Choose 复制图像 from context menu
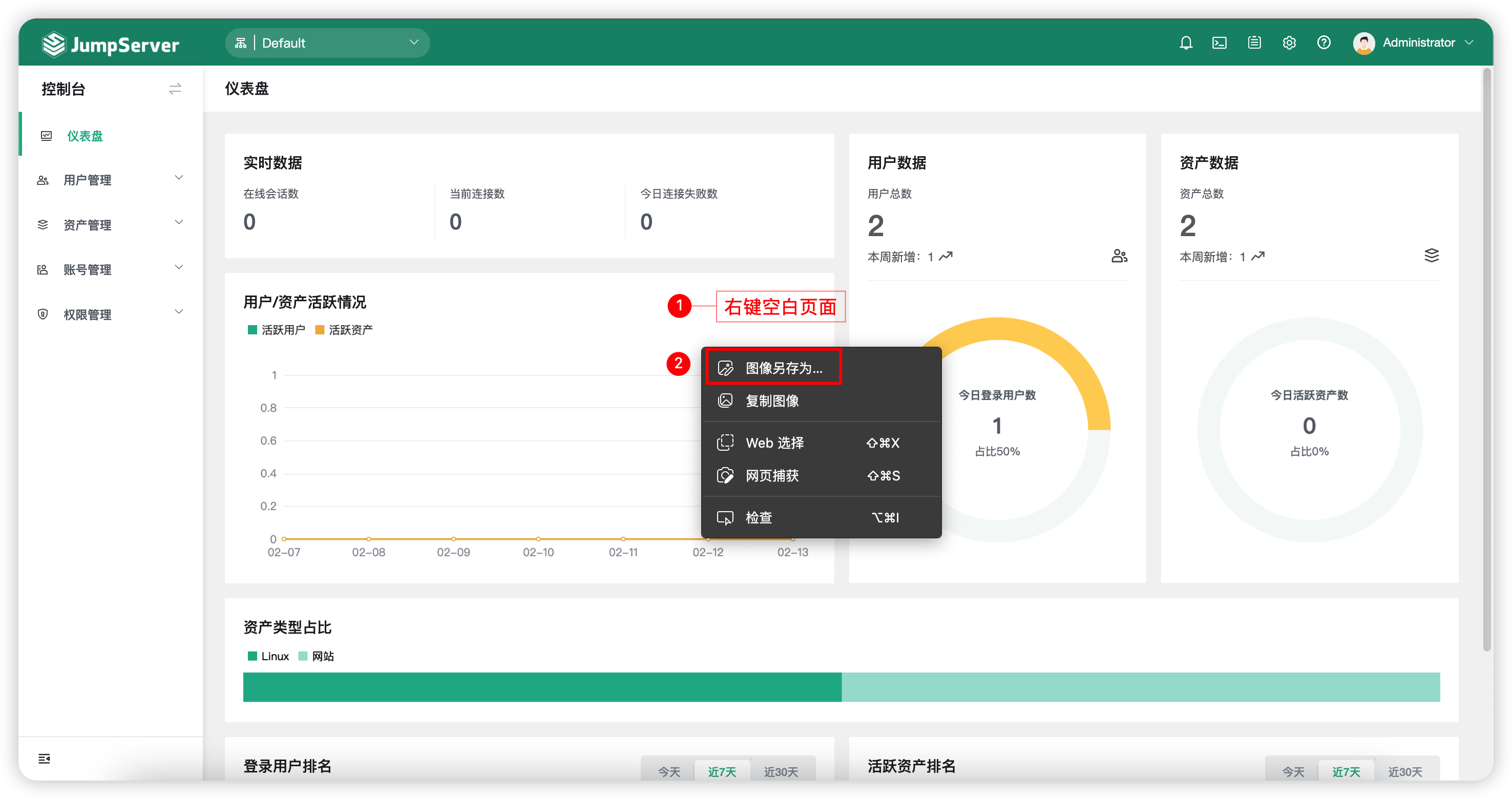This screenshot has height=799, width=1512. [822, 401]
